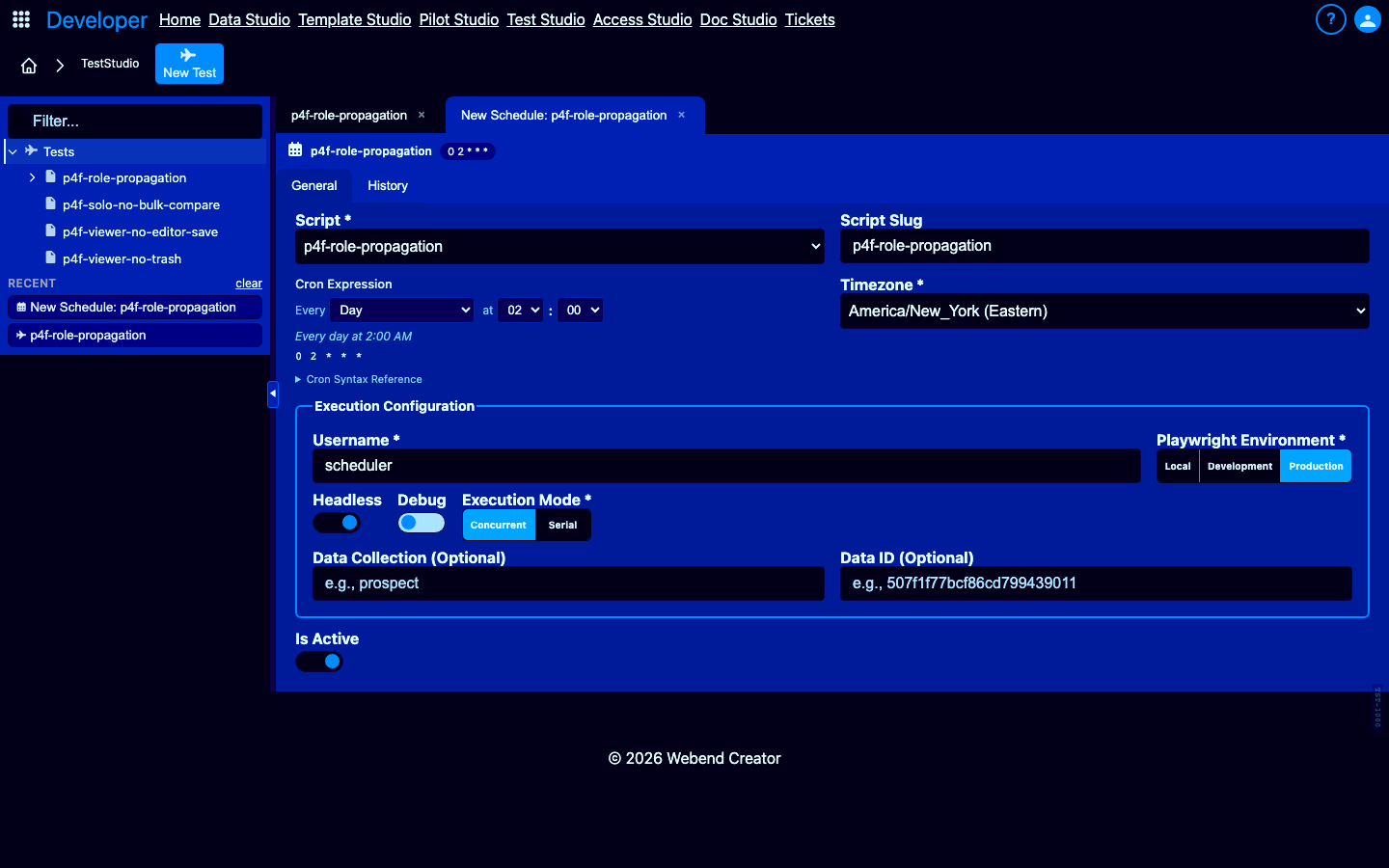
Task: Open the General tab
Action: pyautogui.click(x=314, y=185)
